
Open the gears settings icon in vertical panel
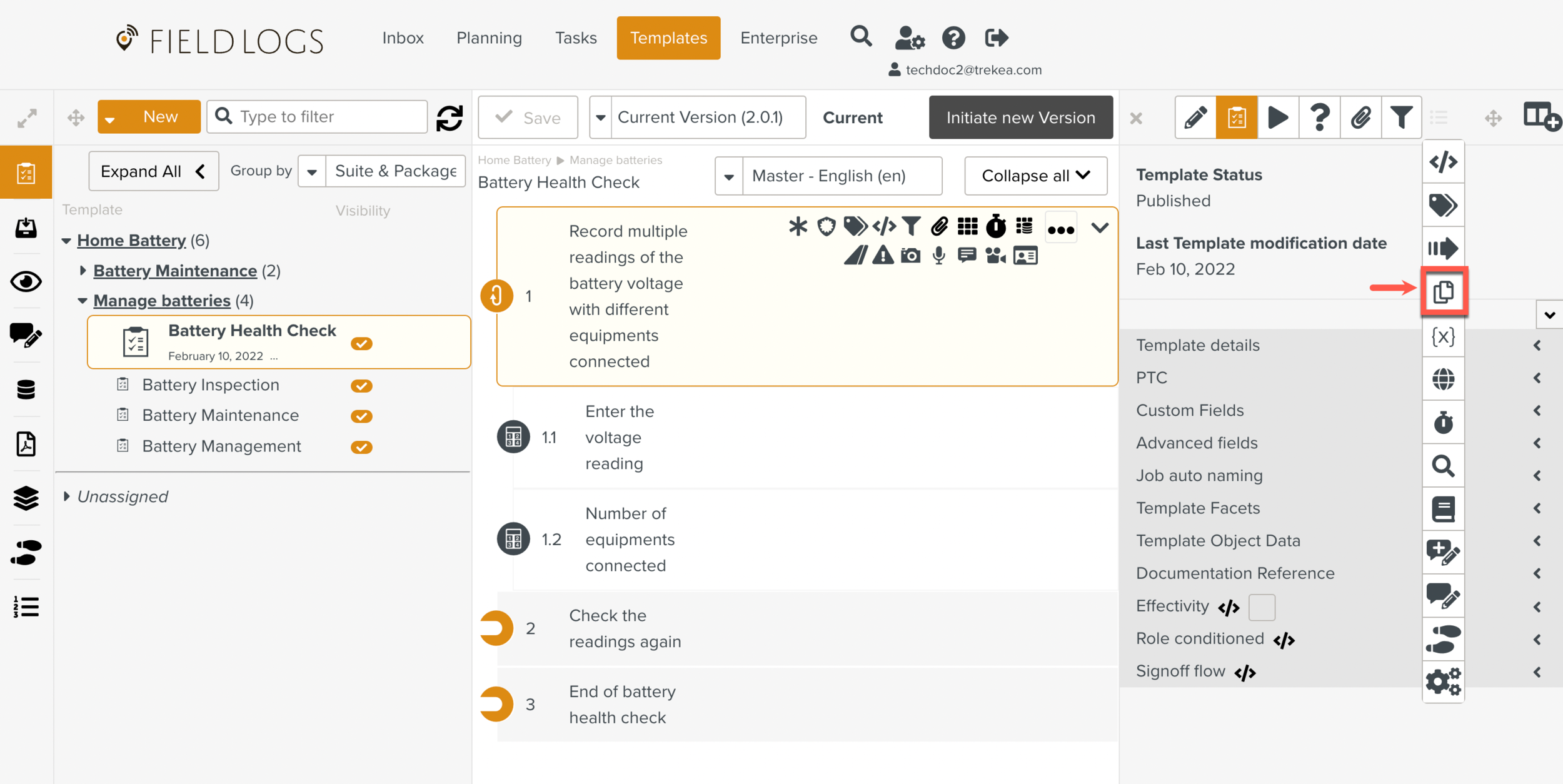pyautogui.click(x=1443, y=681)
